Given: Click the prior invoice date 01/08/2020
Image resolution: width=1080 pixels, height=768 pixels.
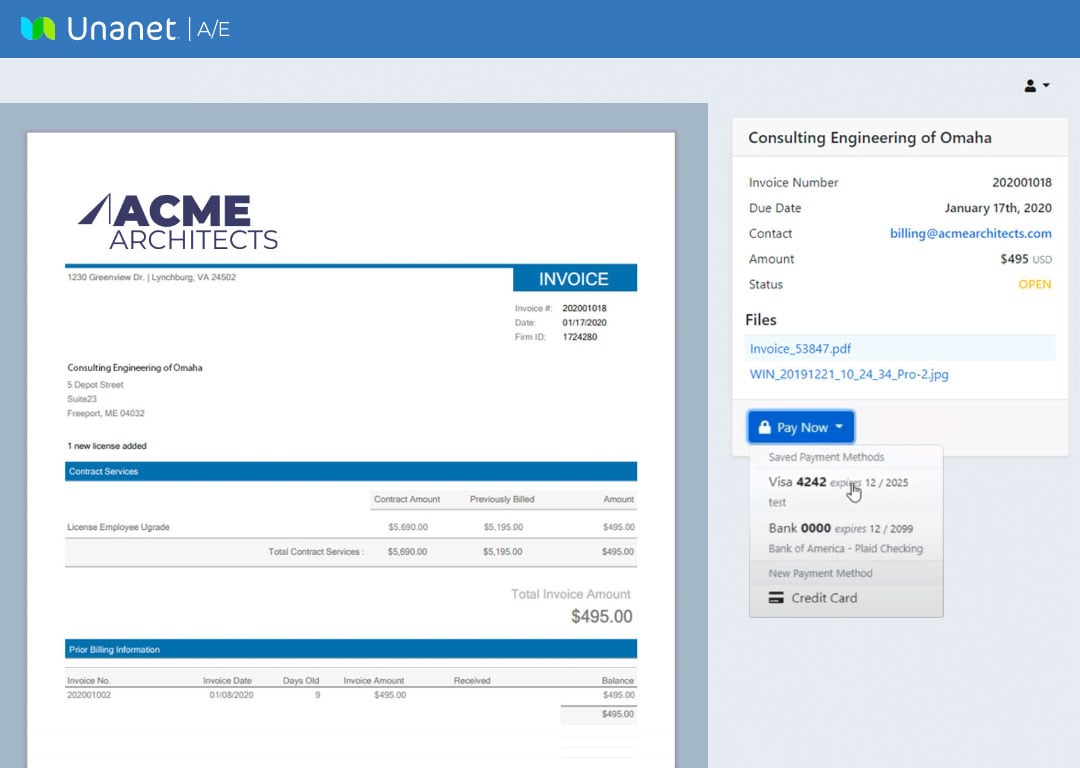Looking at the screenshot, I should 231,695.
